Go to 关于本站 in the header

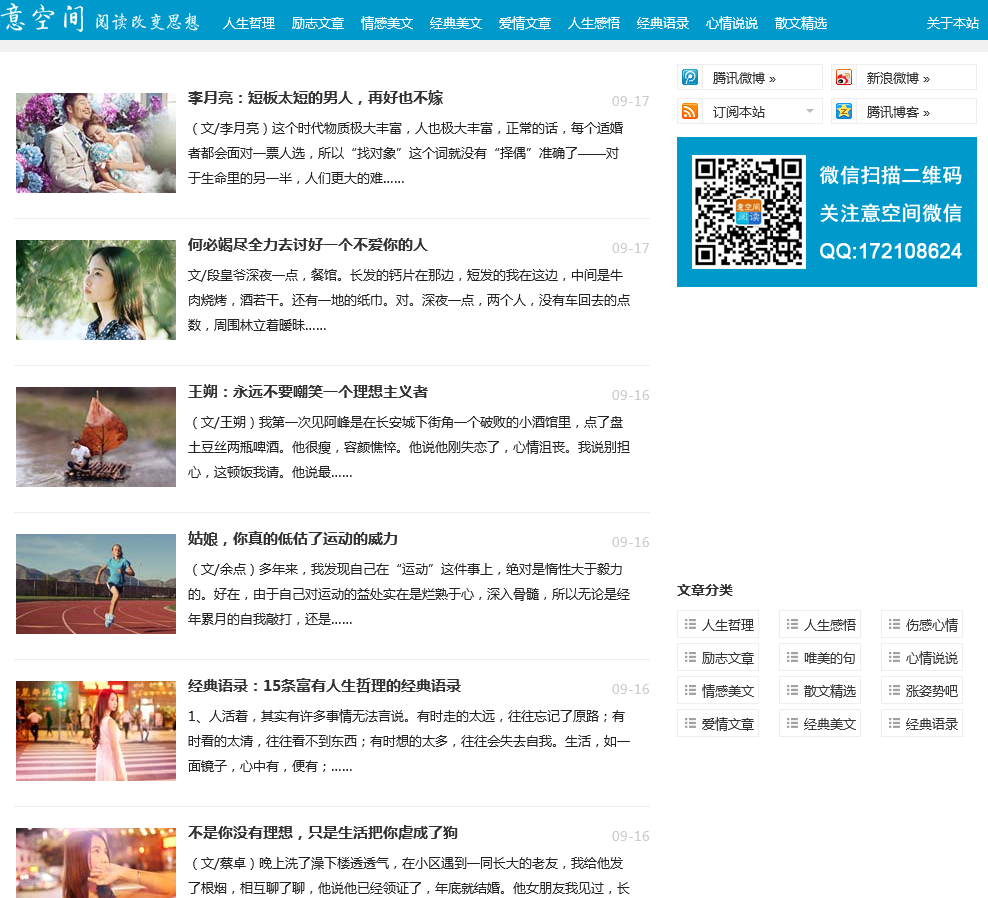click(952, 23)
